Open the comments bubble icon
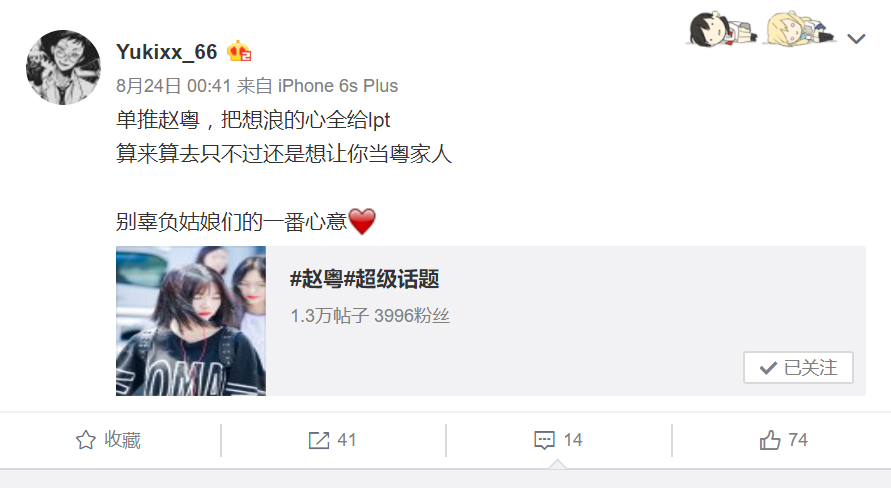Screen dimensions: 891x488 (544, 440)
